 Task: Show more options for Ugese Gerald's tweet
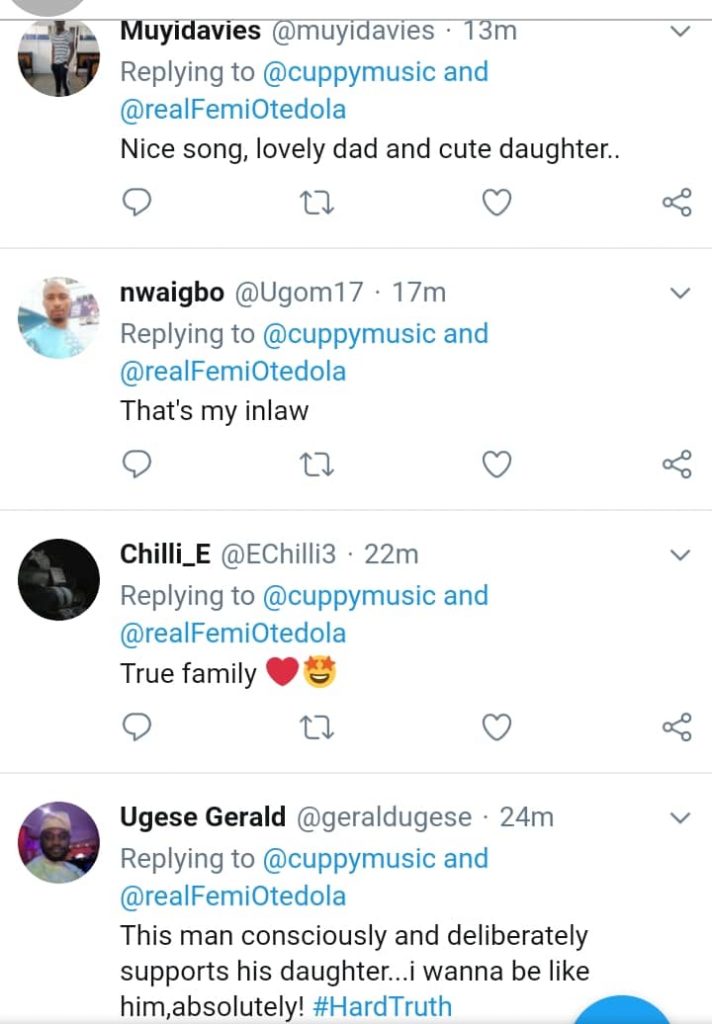pyautogui.click(x=680, y=818)
